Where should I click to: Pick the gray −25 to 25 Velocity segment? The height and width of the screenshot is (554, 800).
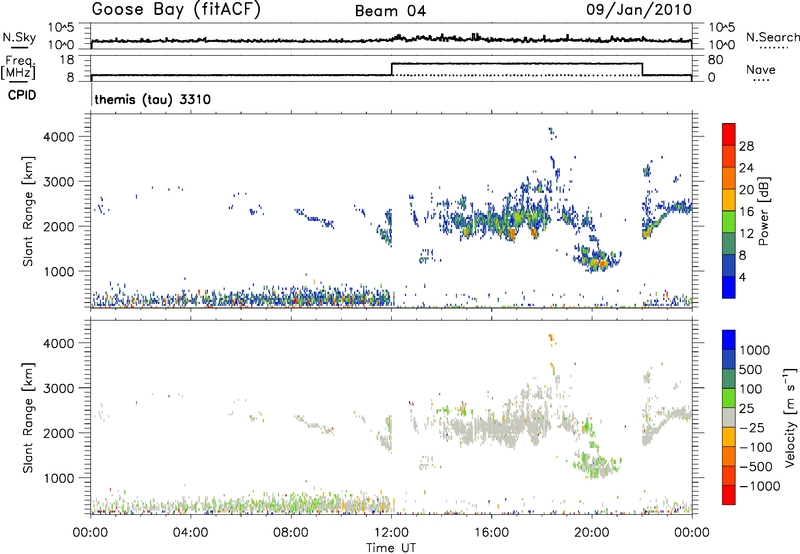tap(729, 418)
